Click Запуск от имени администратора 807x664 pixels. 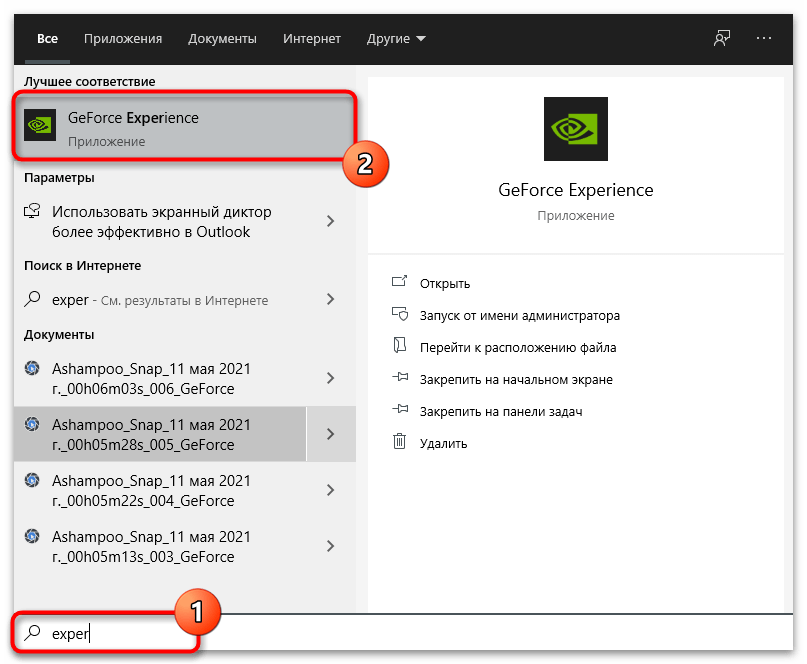[x=520, y=316]
